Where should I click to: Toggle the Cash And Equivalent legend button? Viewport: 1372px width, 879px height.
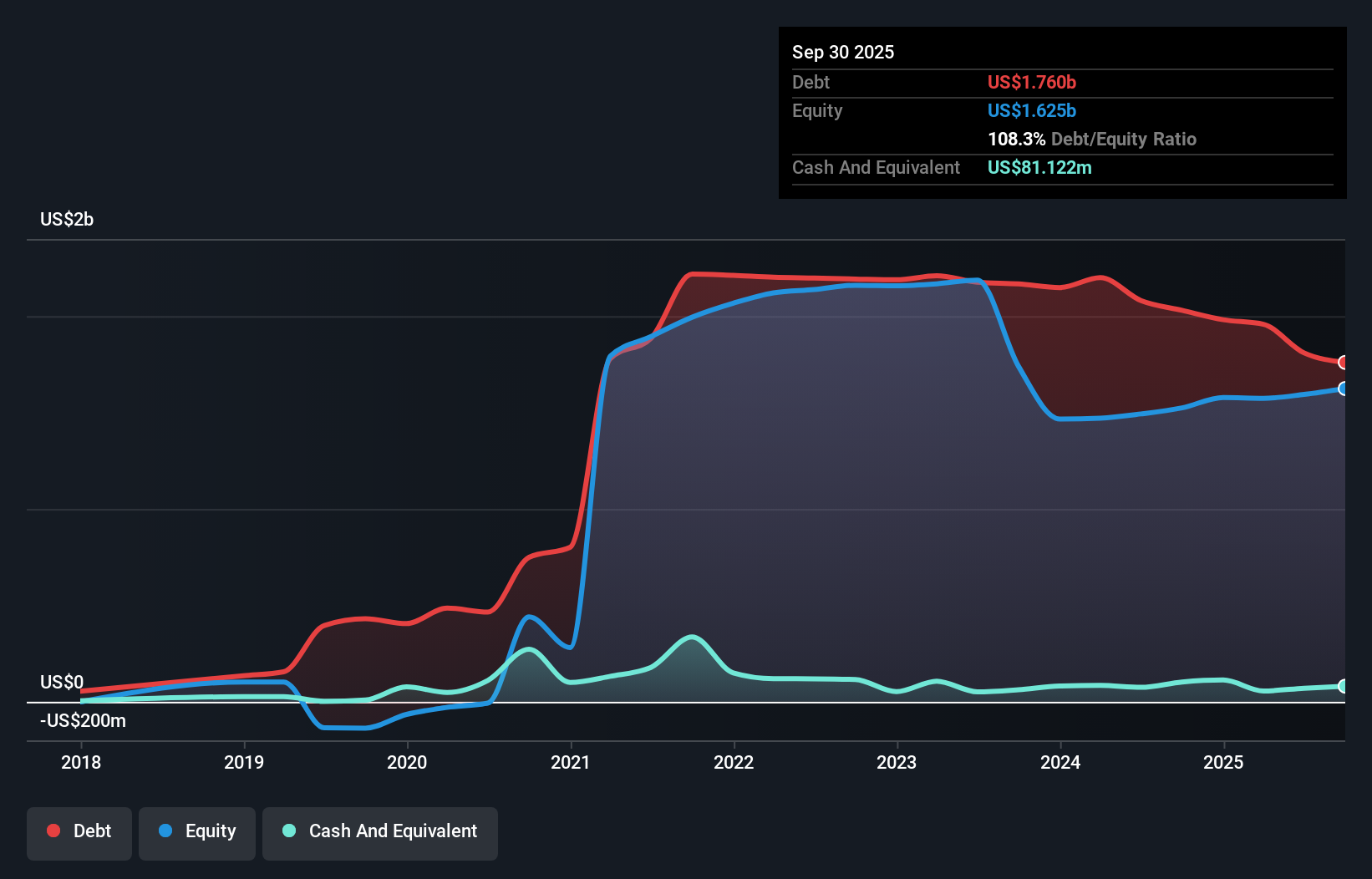(x=380, y=833)
